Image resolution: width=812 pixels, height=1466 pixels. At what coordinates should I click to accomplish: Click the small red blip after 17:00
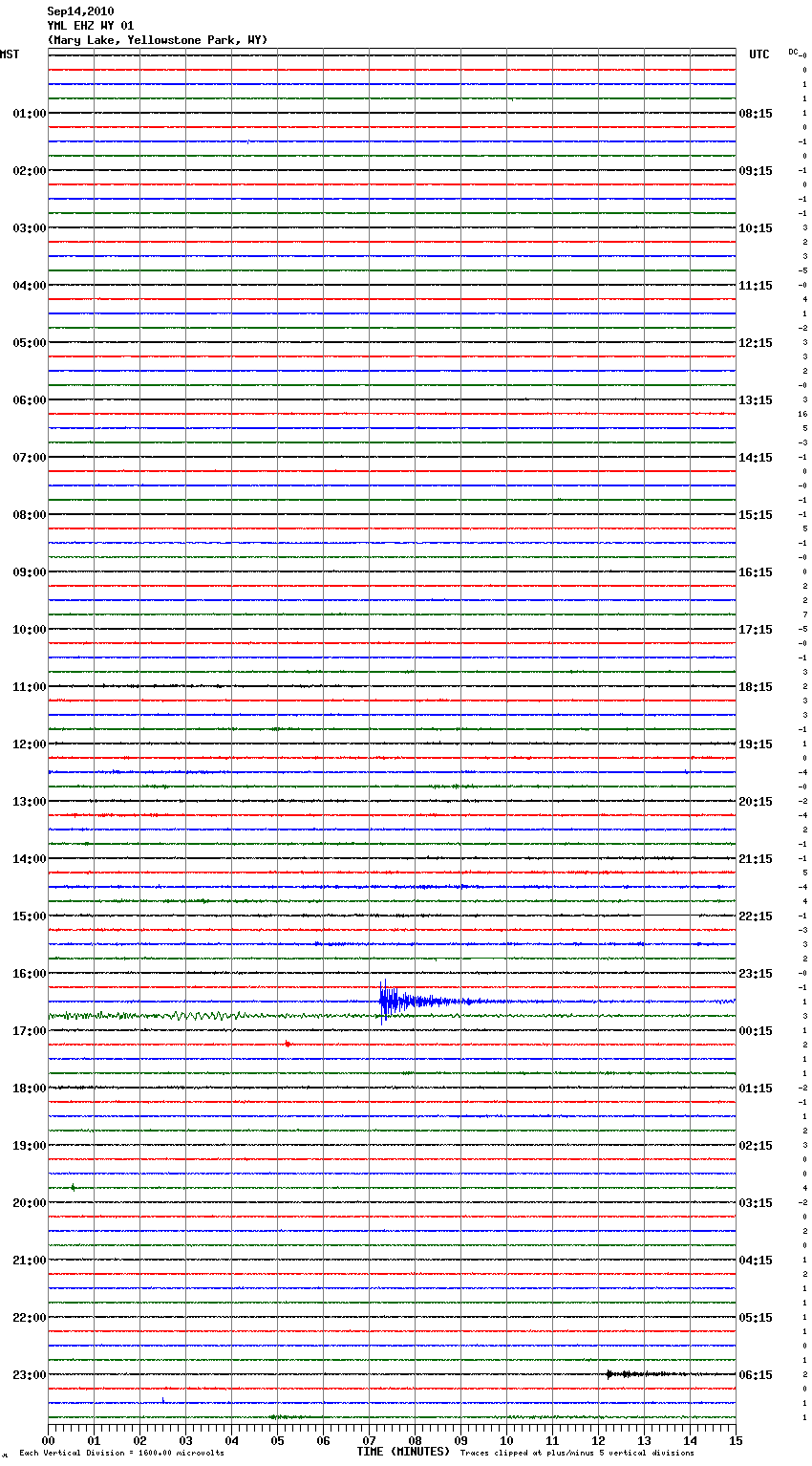[288, 1044]
